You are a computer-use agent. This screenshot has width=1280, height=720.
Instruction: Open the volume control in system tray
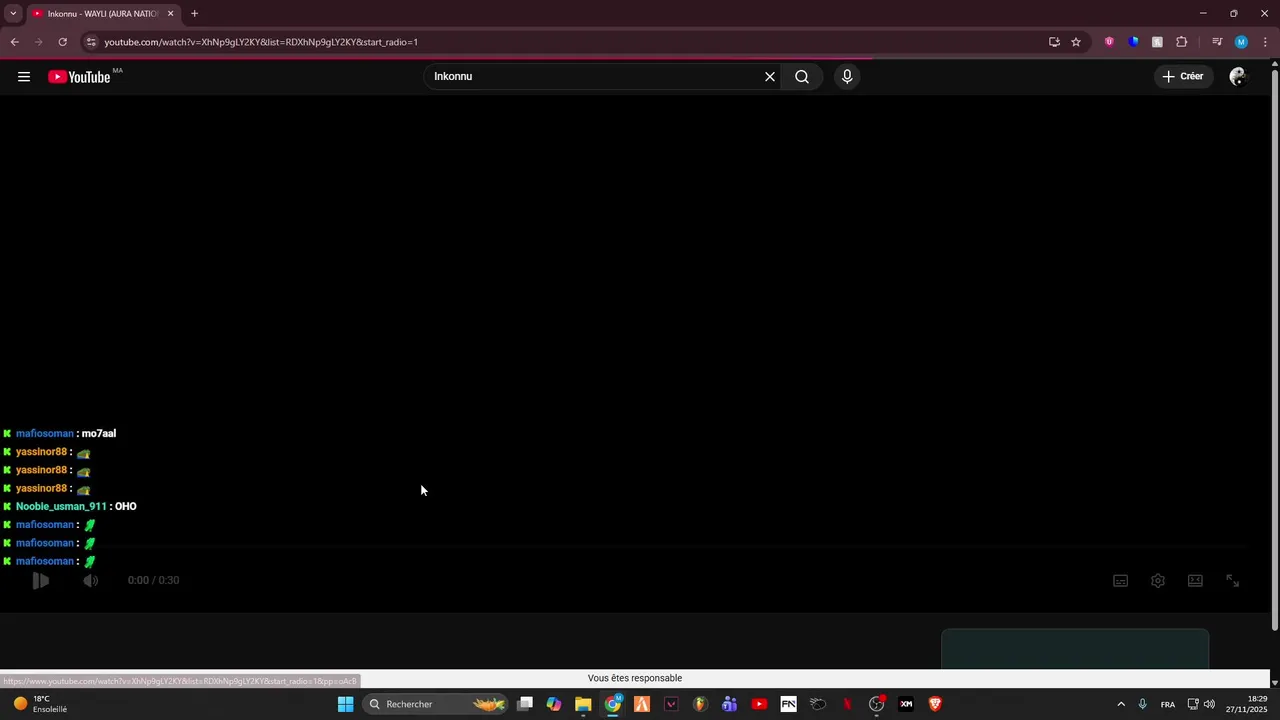[1210, 704]
